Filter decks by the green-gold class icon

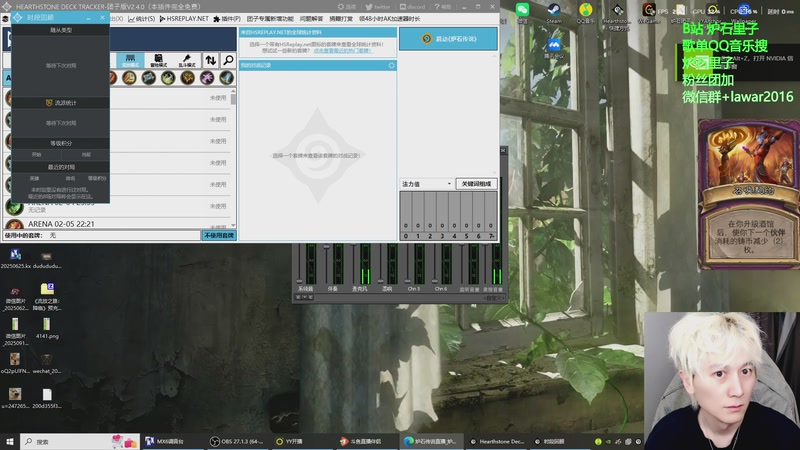(168, 78)
